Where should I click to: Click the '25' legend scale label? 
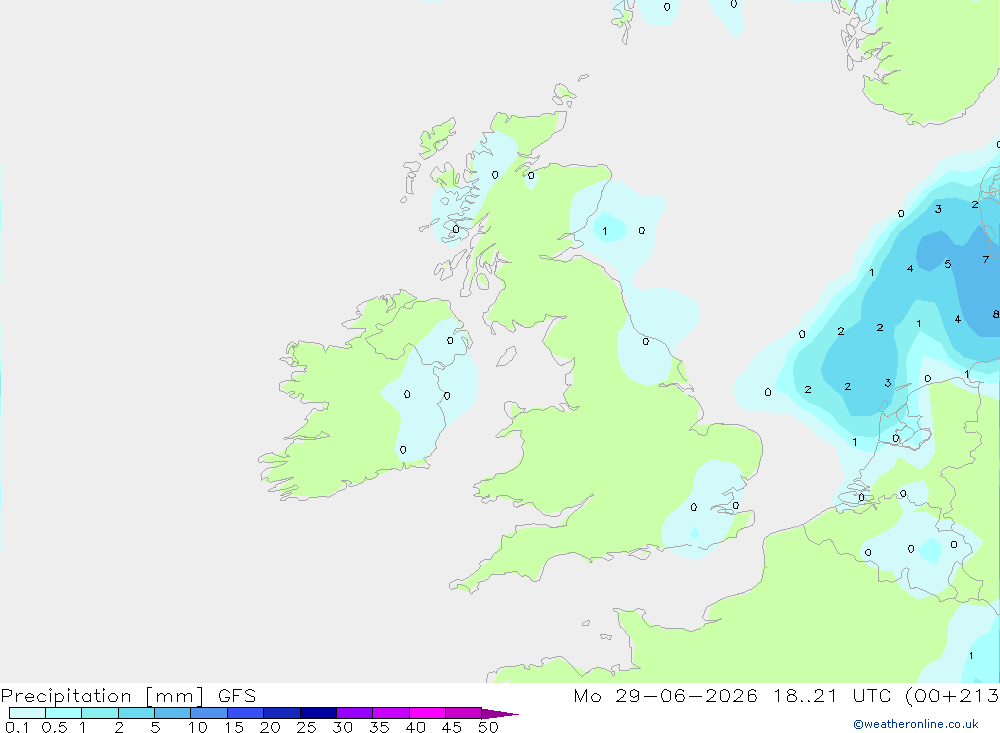tap(306, 727)
